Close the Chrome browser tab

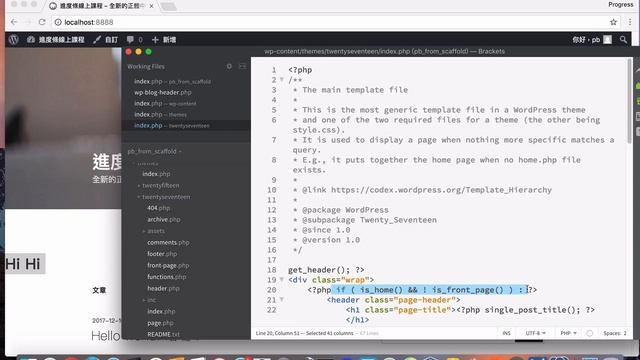pyautogui.click(x=151, y=6)
